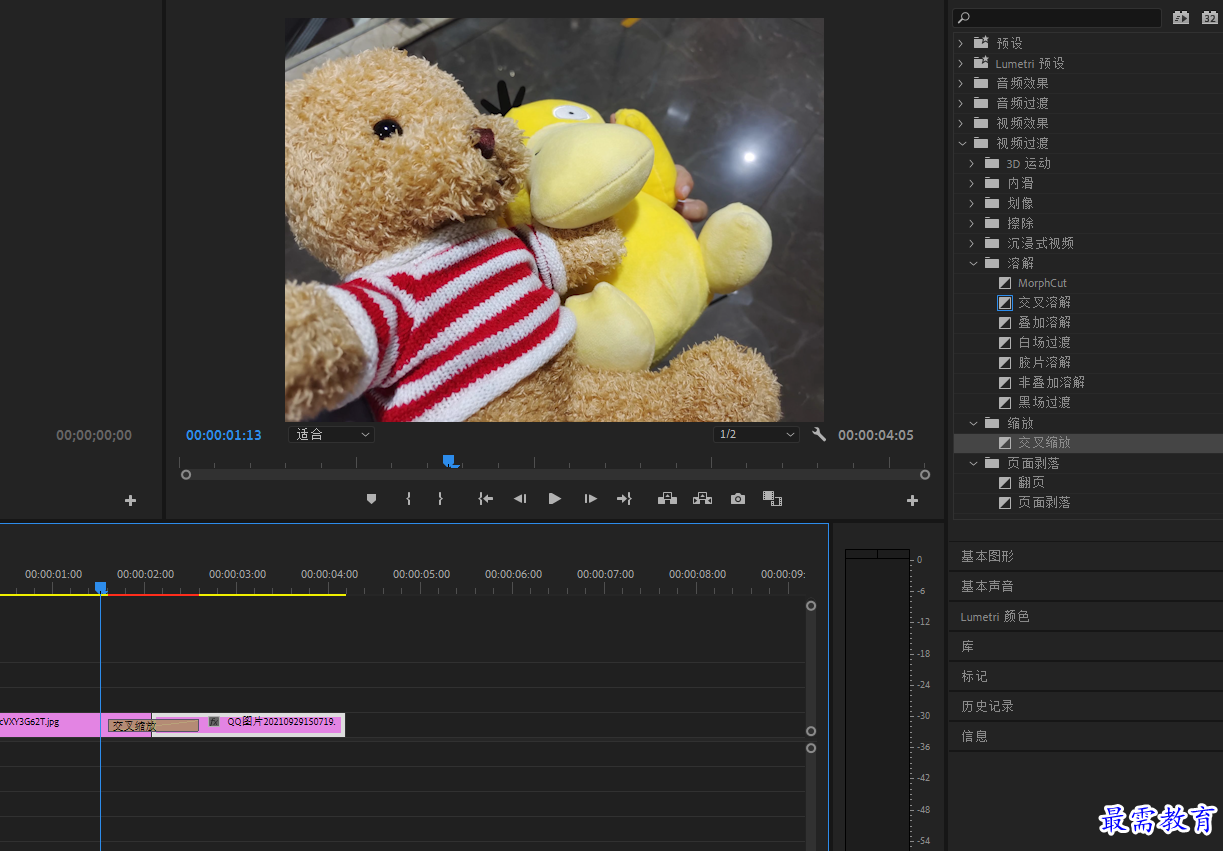The height and width of the screenshot is (851, 1223).
Task: Collapse the 溶解 folder
Action: [973, 263]
